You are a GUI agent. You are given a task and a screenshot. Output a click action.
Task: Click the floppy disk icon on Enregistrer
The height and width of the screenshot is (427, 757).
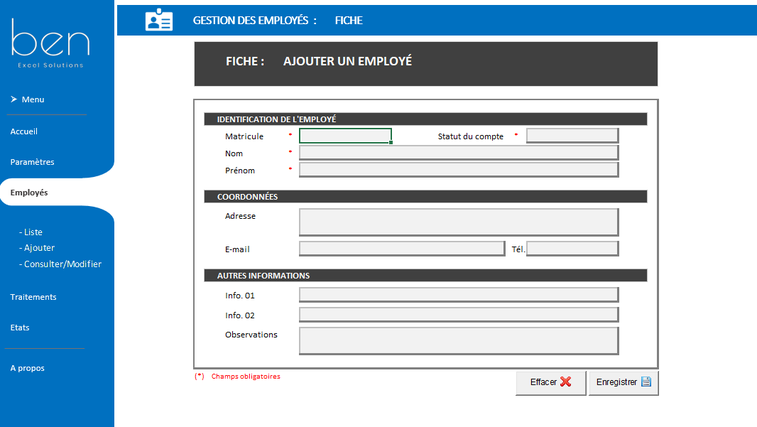click(646, 382)
